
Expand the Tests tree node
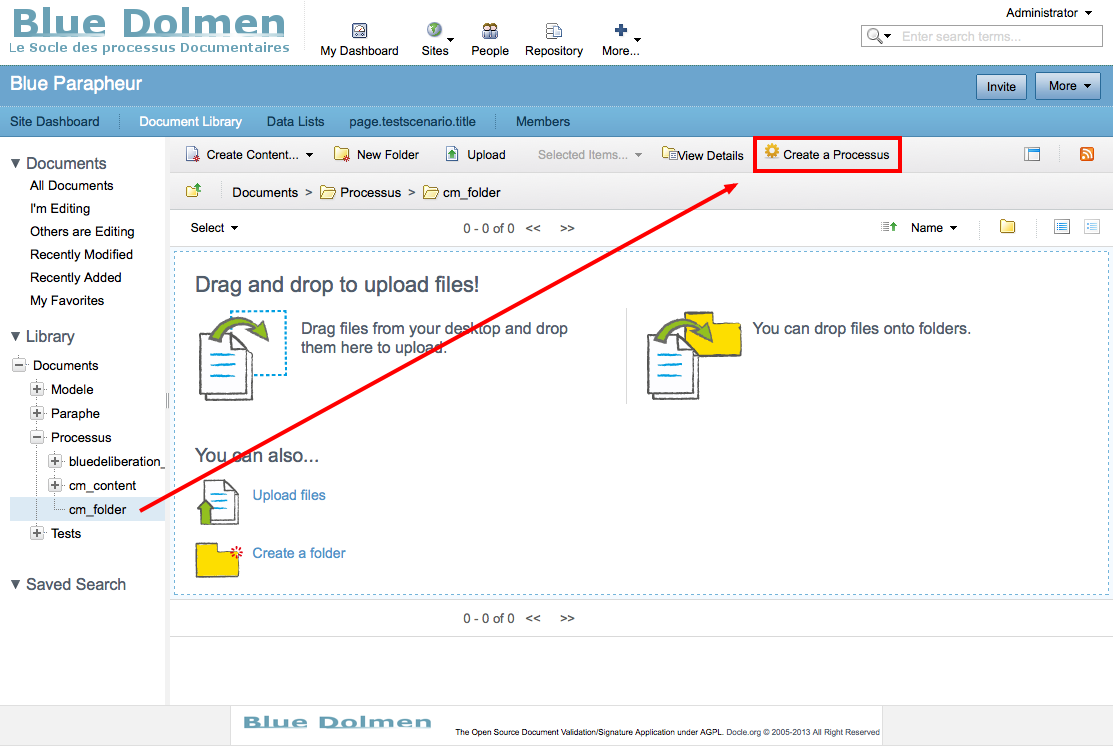click(37, 533)
